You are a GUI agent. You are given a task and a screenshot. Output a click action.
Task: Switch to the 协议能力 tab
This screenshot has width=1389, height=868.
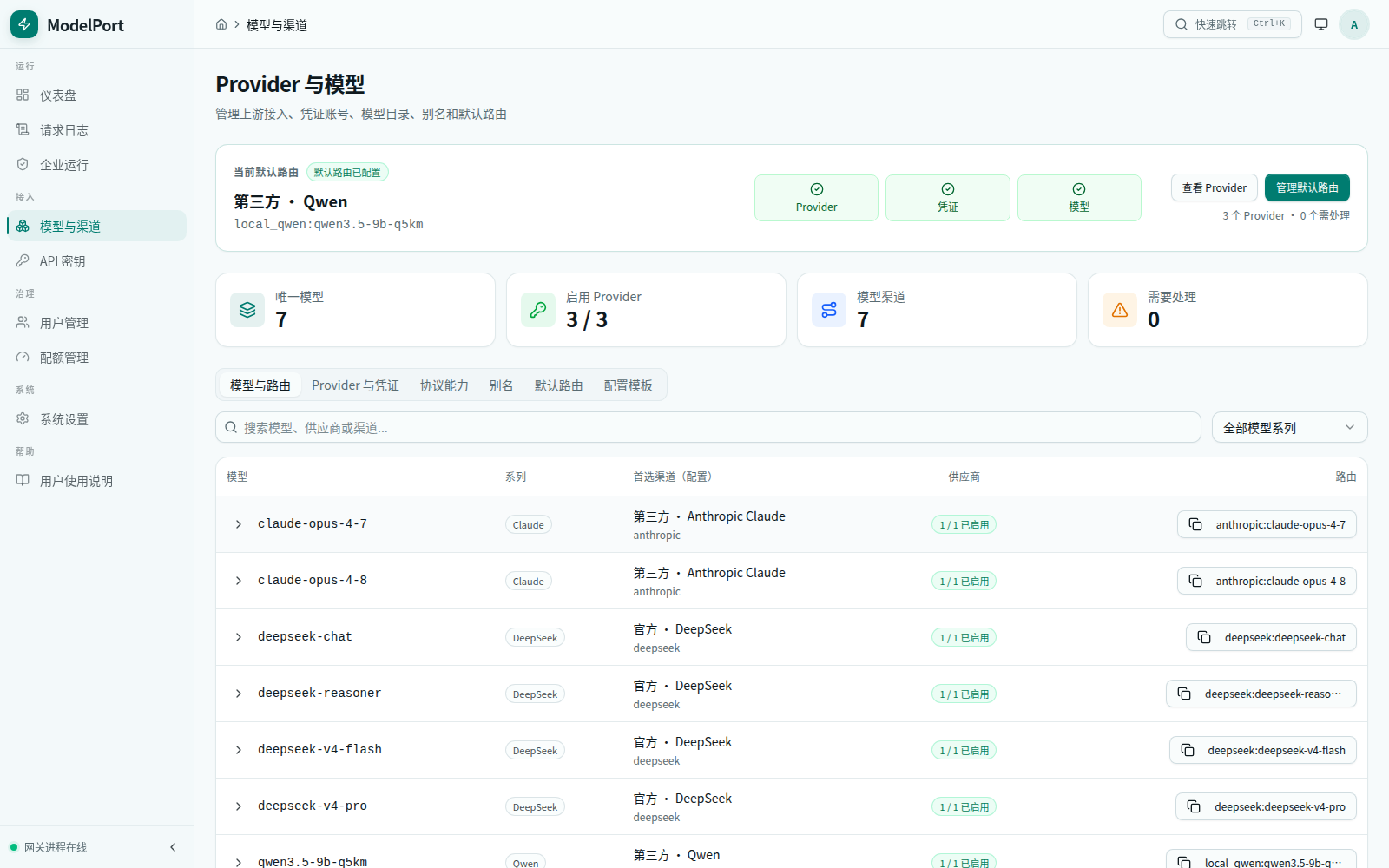click(x=444, y=385)
